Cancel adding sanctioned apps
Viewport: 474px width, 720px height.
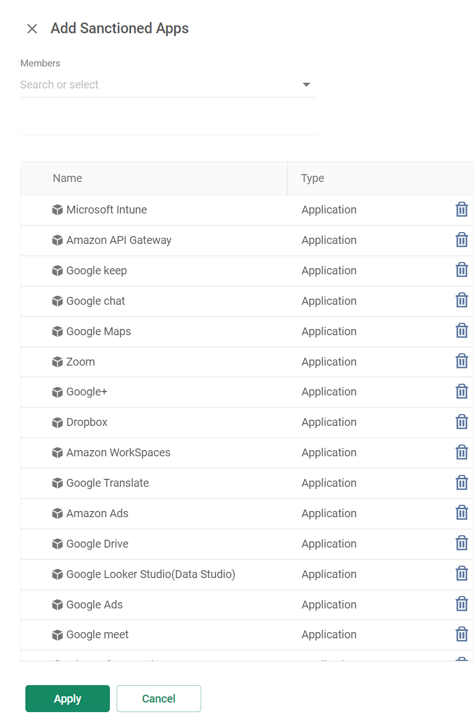point(158,698)
